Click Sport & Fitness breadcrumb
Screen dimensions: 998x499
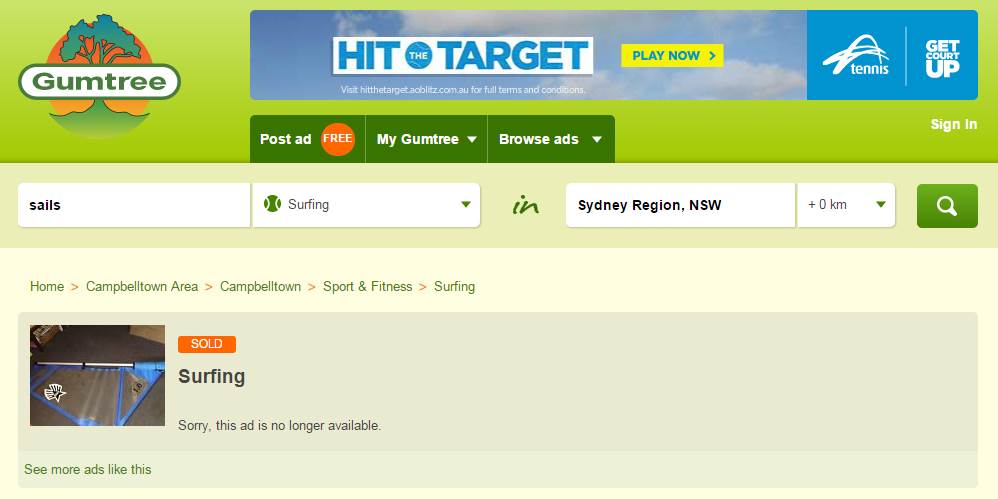[x=367, y=286]
